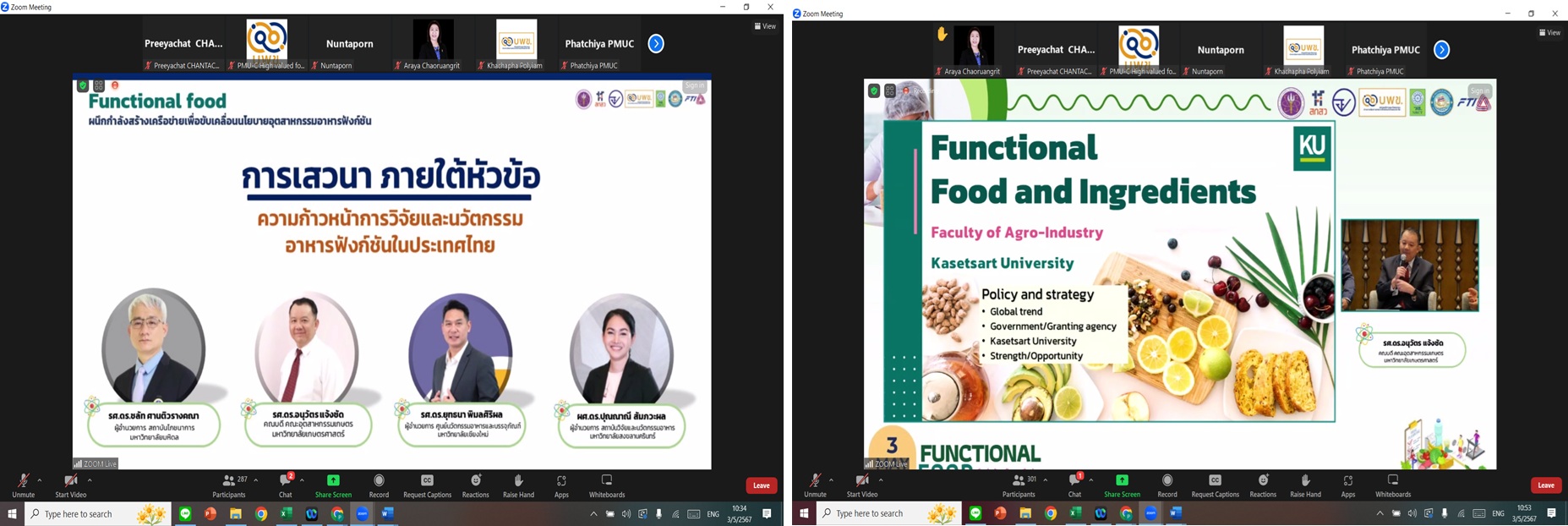Leave the meeting in left Zoom window
The image size is (1568, 526).
tap(762, 485)
